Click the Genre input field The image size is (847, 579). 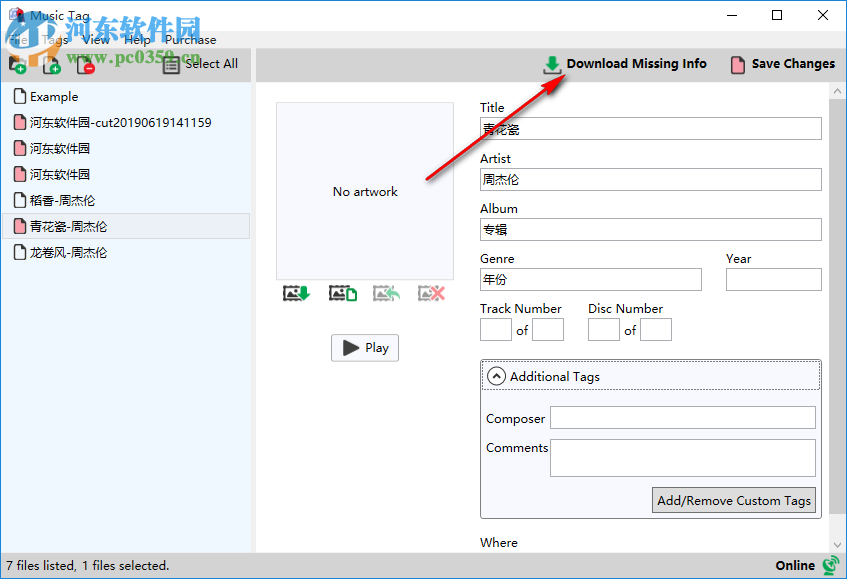tap(590, 280)
